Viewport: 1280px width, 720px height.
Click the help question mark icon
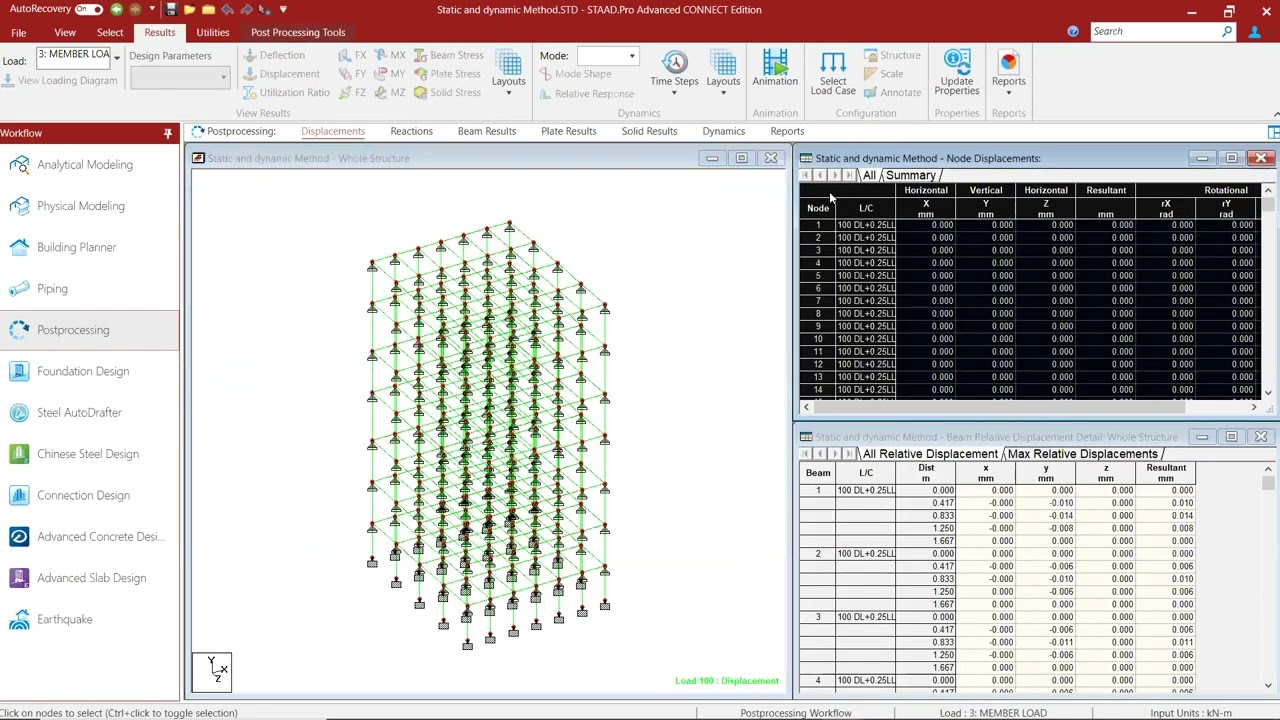point(1073,32)
